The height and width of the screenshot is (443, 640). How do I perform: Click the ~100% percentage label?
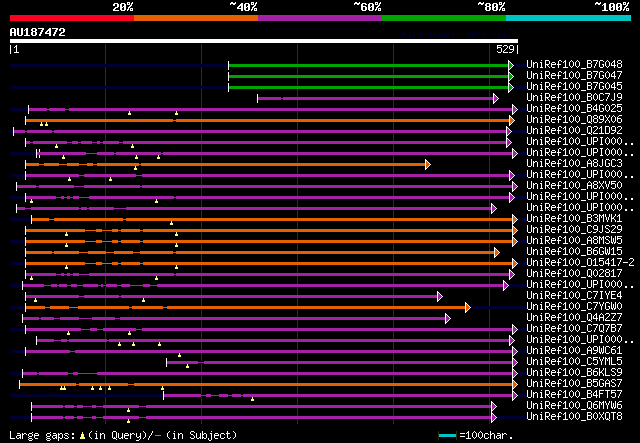611,7
